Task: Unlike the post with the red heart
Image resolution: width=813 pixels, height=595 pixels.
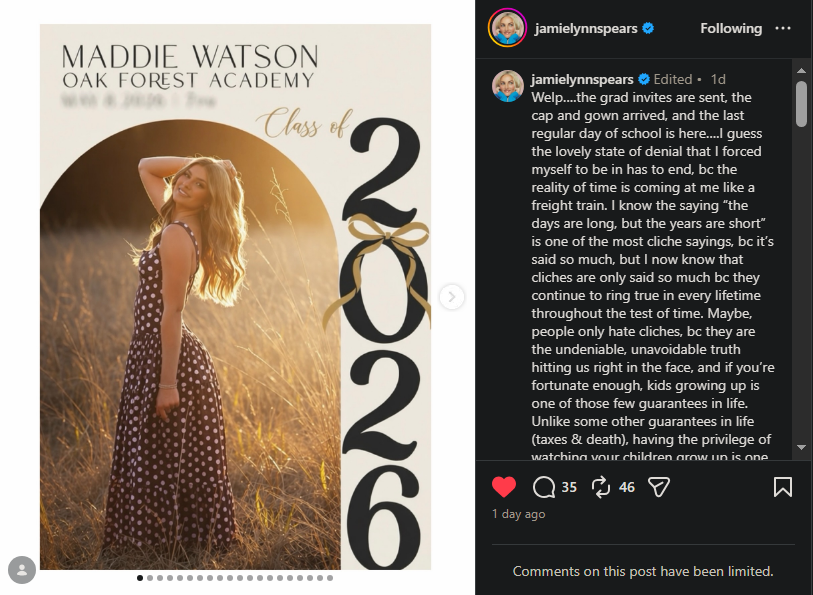Action: [x=503, y=487]
